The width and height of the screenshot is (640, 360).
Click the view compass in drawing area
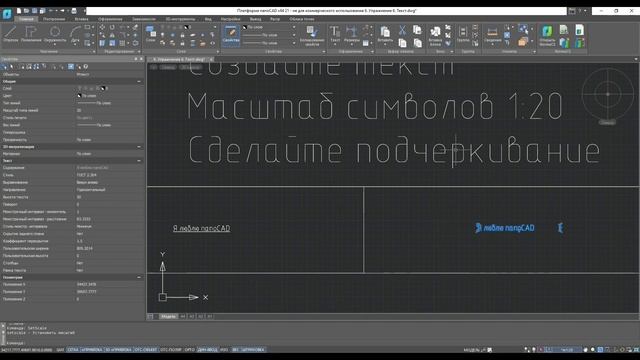click(608, 94)
